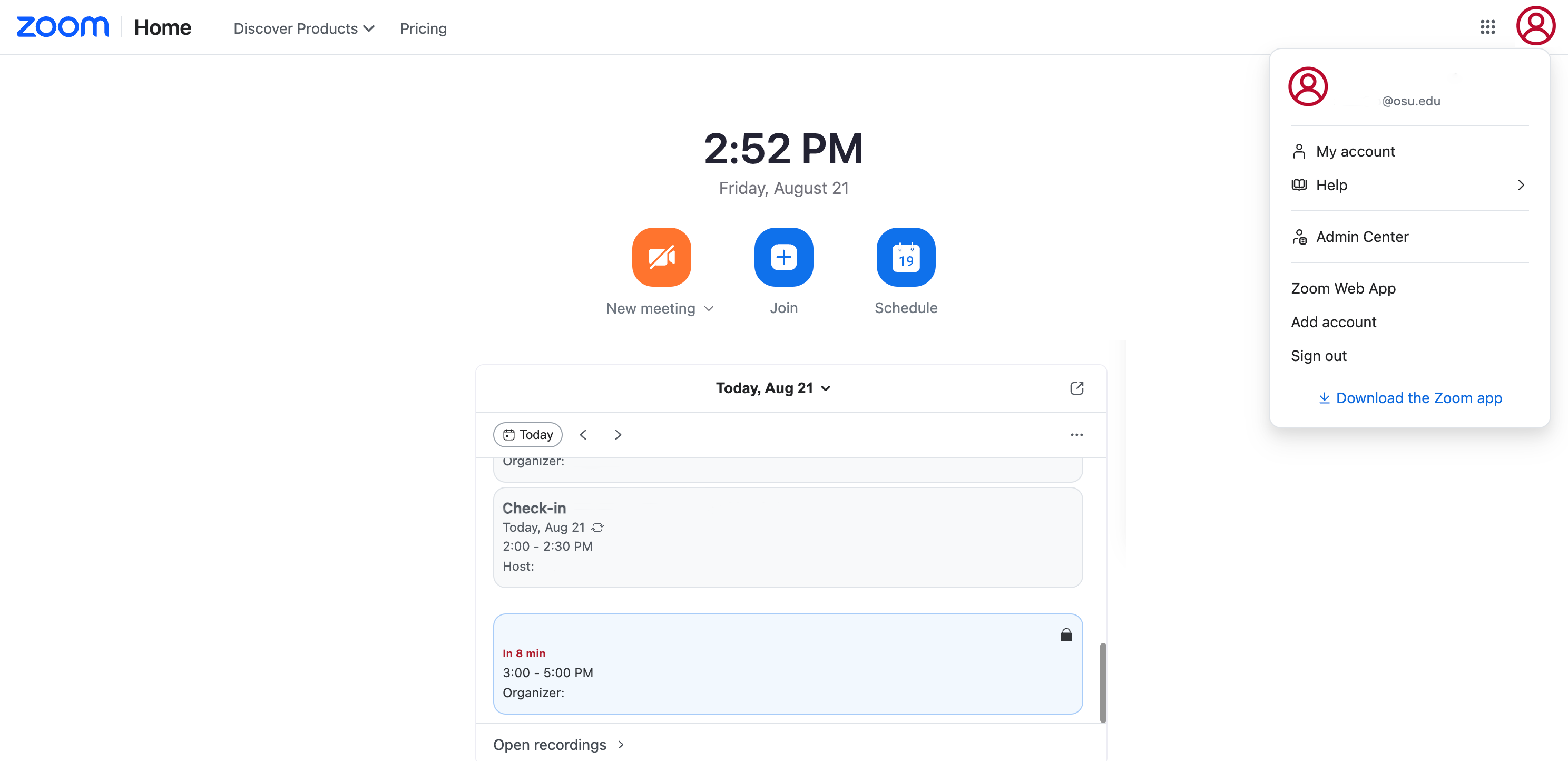Open calendar in new window icon
This screenshot has width=1568, height=761.
click(x=1077, y=388)
